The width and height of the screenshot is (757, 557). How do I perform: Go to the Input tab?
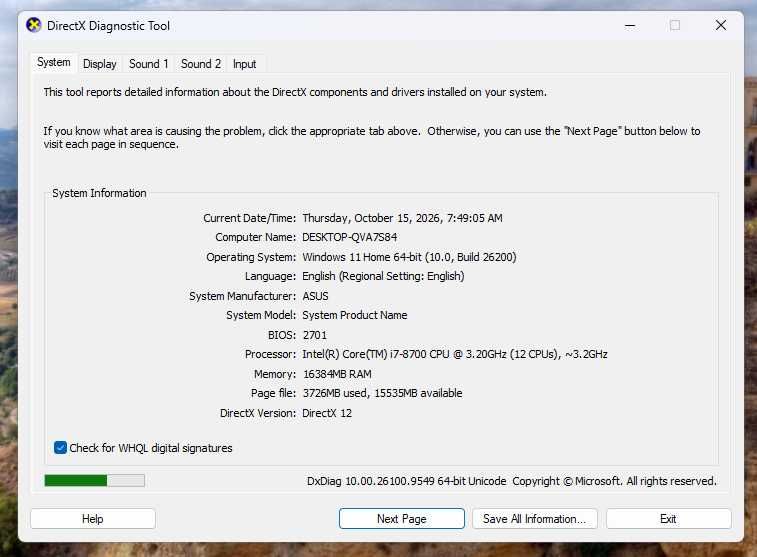coord(244,64)
